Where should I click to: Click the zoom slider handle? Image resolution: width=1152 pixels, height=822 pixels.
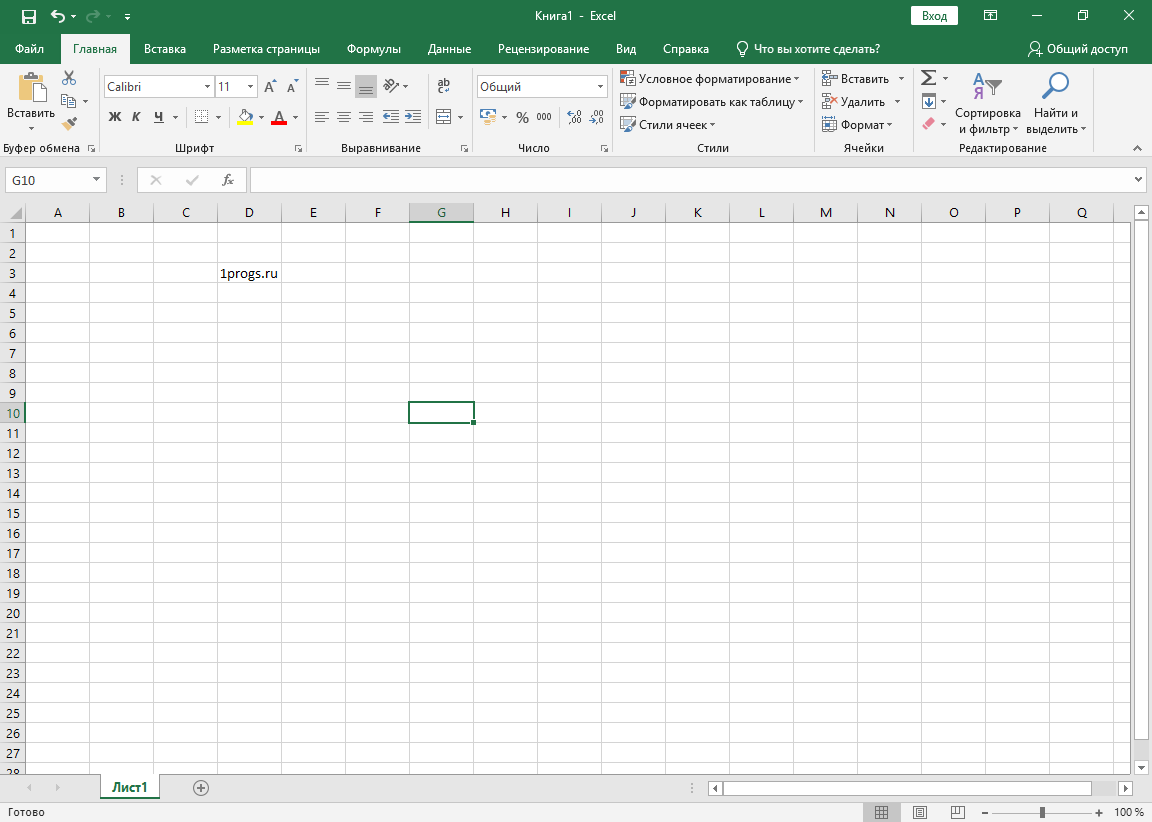[1042, 812]
